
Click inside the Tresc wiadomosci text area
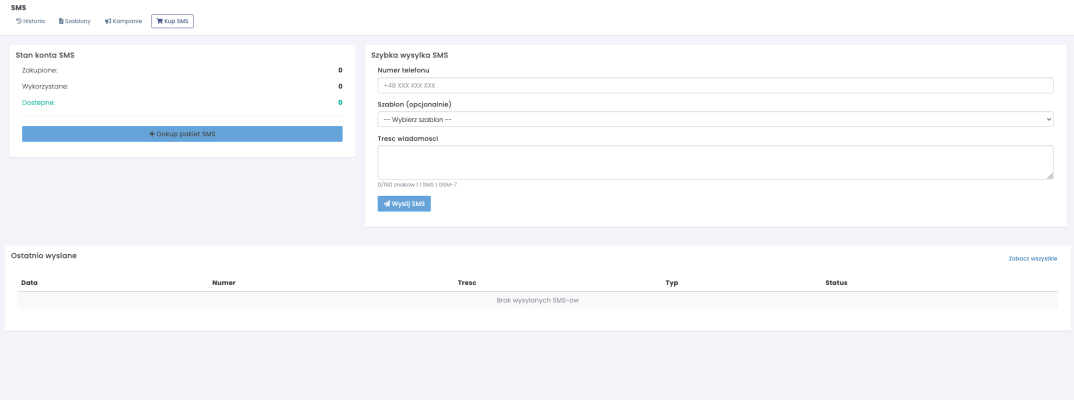click(715, 162)
